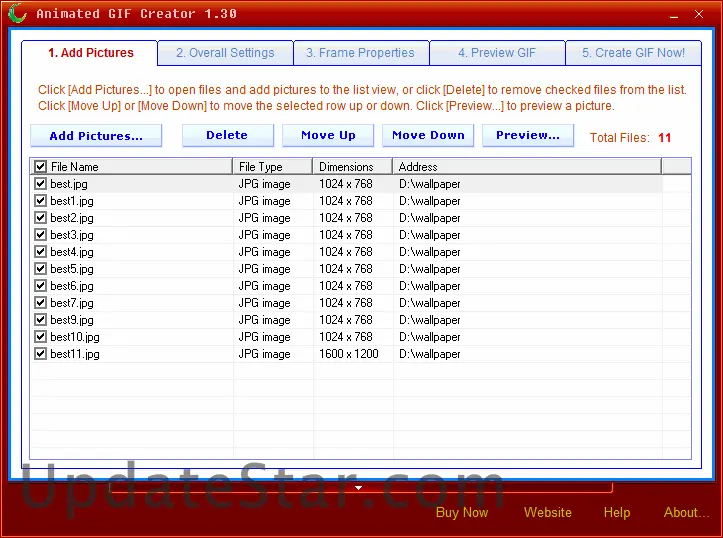Viewport: 723px width, 538px height.
Task: Select the best6.jpg file name
Action: (x=72, y=286)
